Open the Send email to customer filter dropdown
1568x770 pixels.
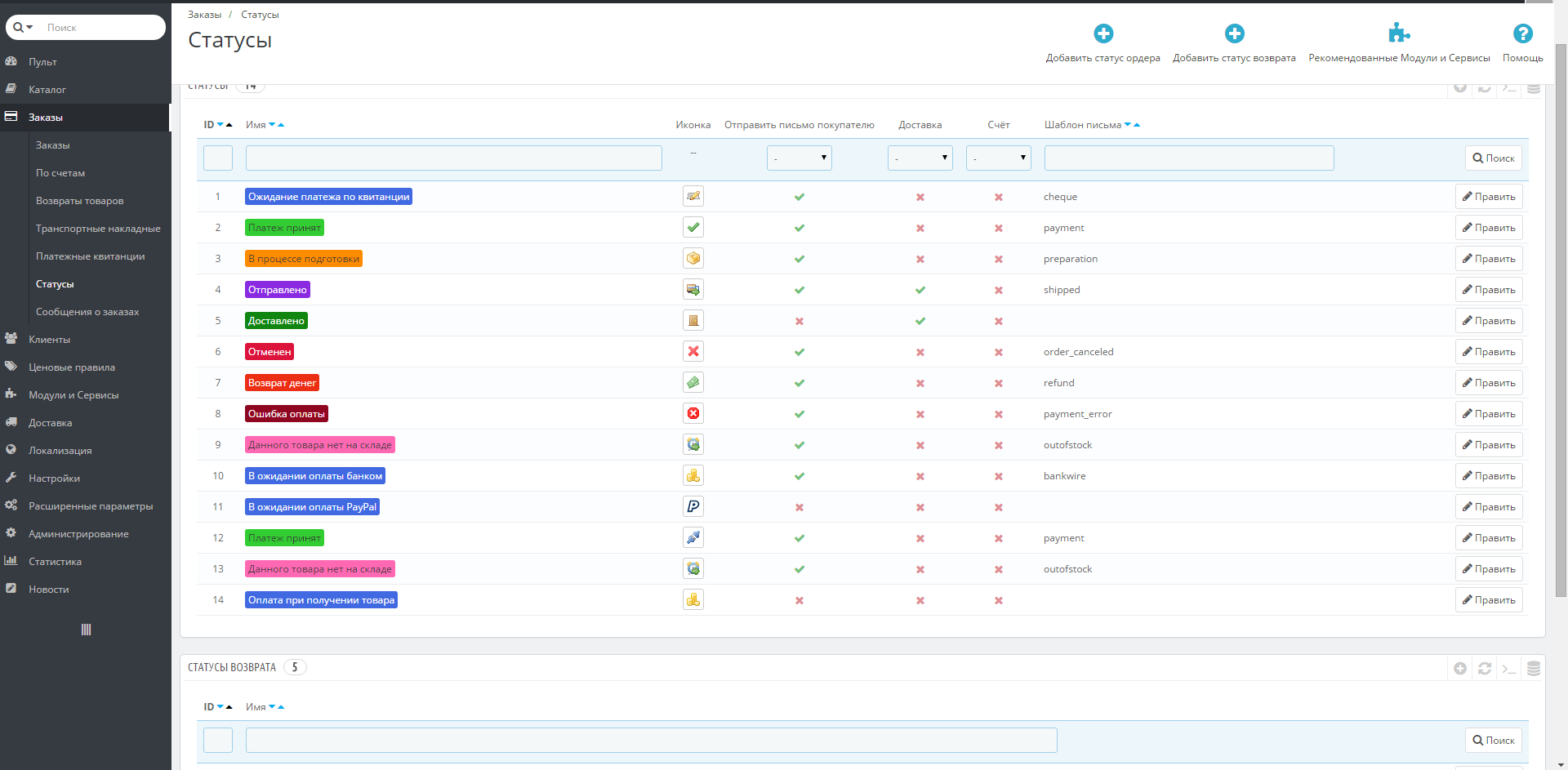pos(799,158)
